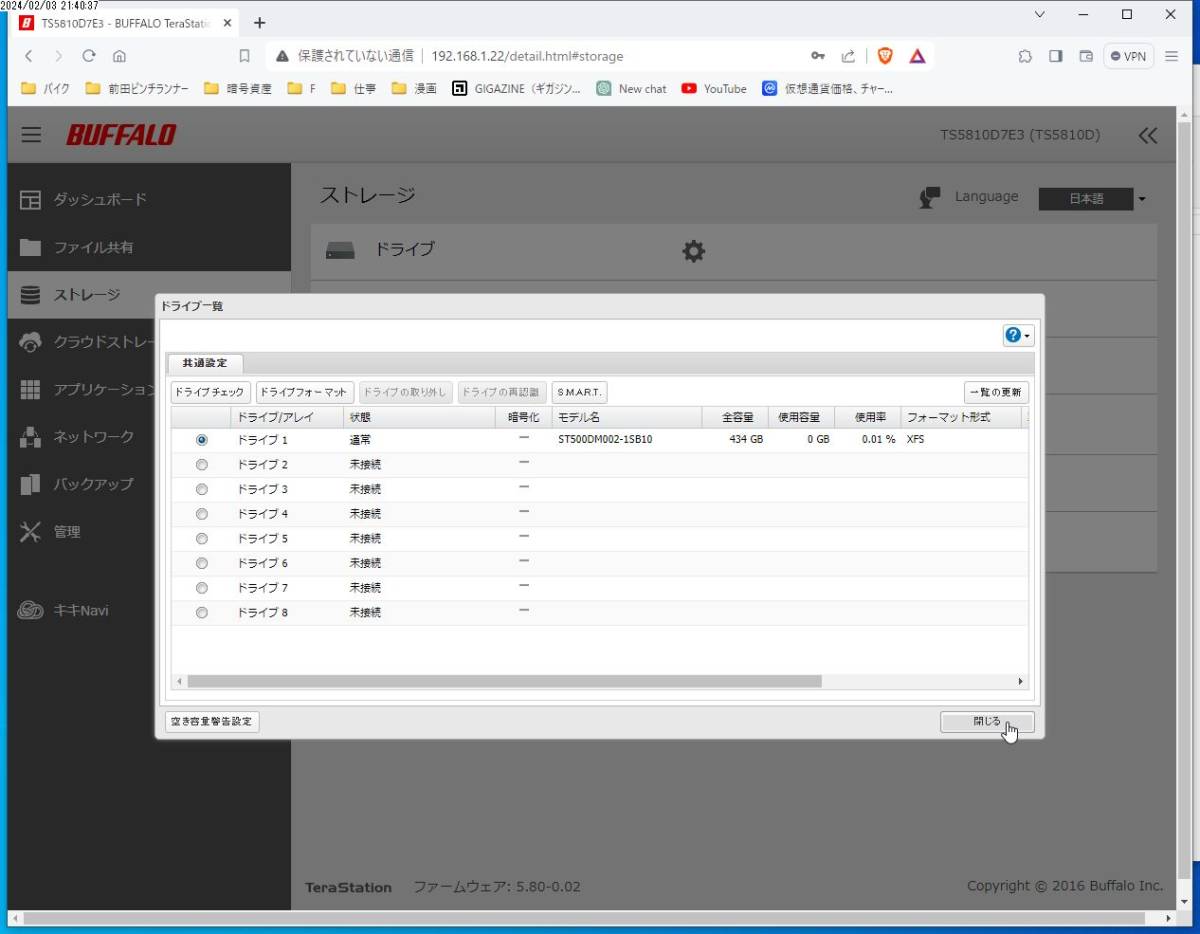Open the 仕事 bookmark folder

click(353, 88)
